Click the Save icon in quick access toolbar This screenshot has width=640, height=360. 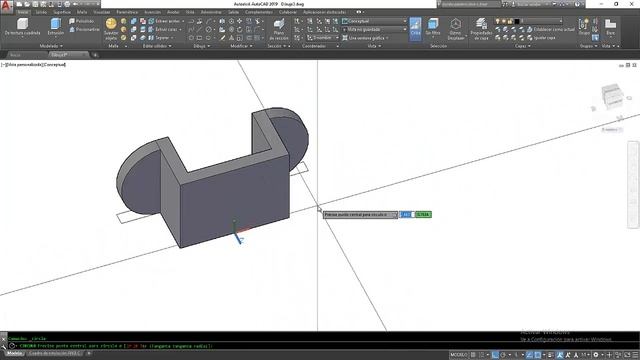coord(35,4)
